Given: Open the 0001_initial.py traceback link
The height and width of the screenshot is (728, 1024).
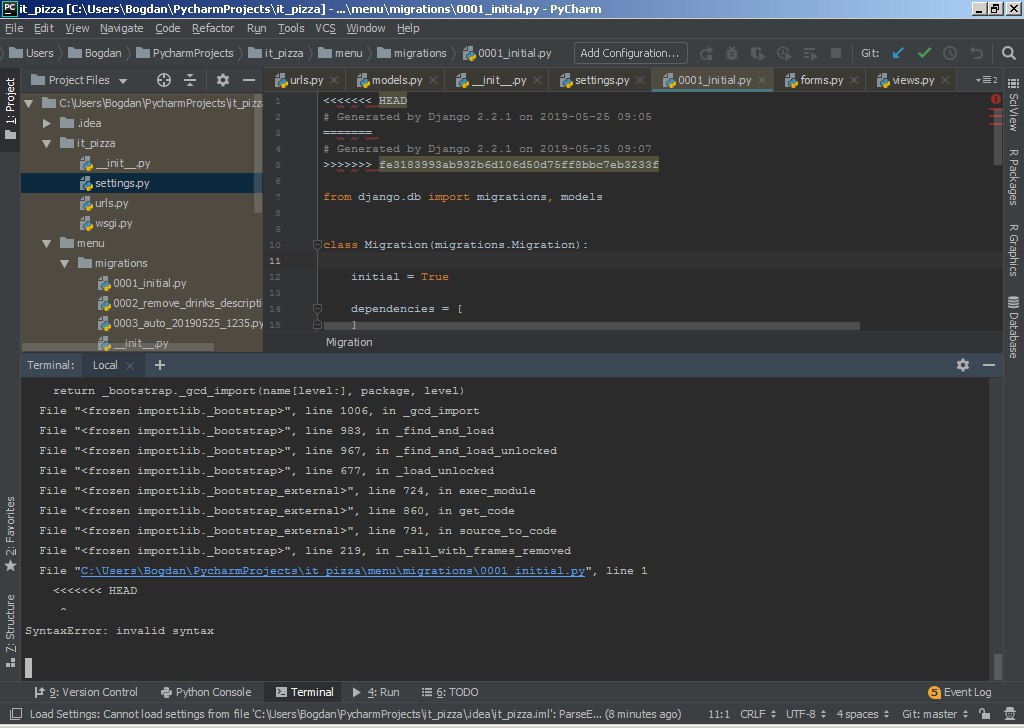Looking at the screenshot, I should [333, 571].
